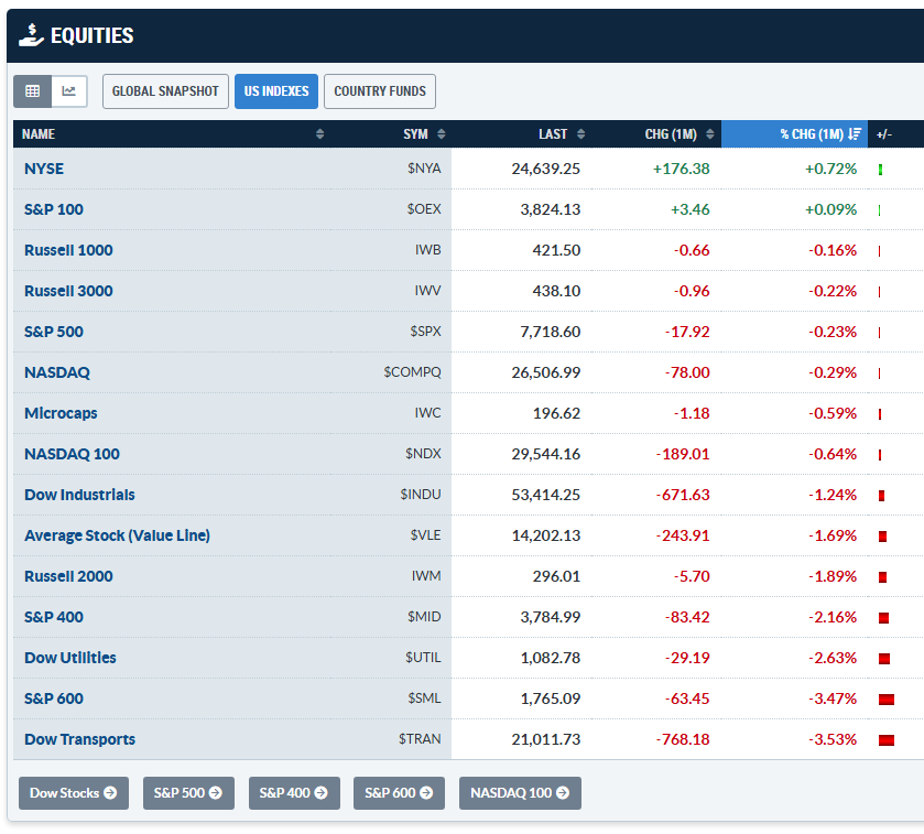The image size is (924, 834).
Task: Click the +0.09% change value
Action: tap(831, 209)
